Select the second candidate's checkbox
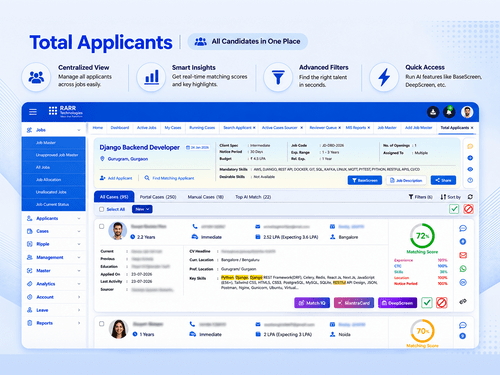The width and height of the screenshot is (500, 375). (102, 324)
